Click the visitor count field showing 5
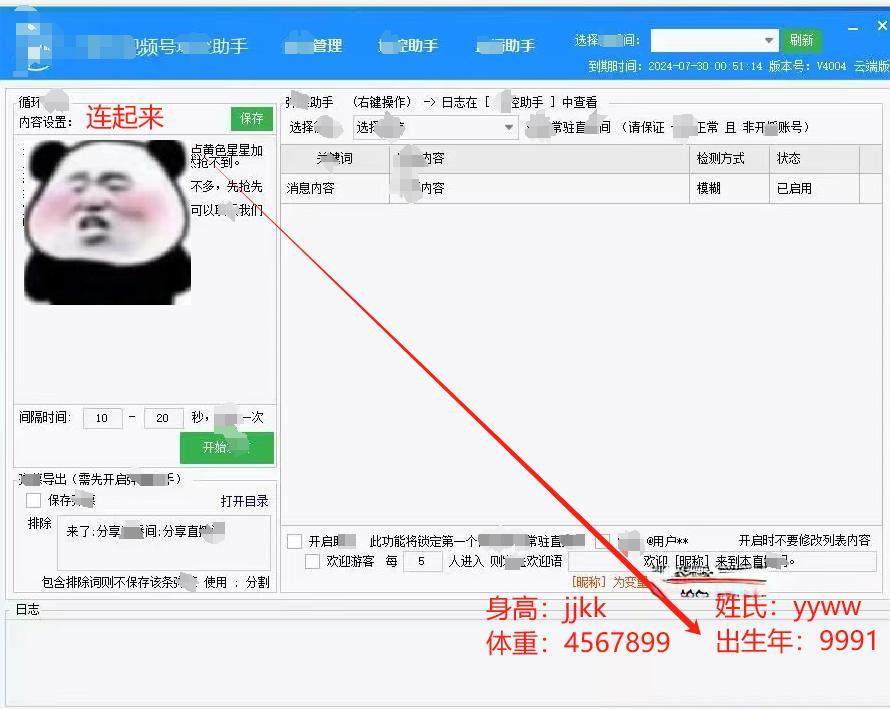Screen dimensions: 890x709 click(422, 562)
